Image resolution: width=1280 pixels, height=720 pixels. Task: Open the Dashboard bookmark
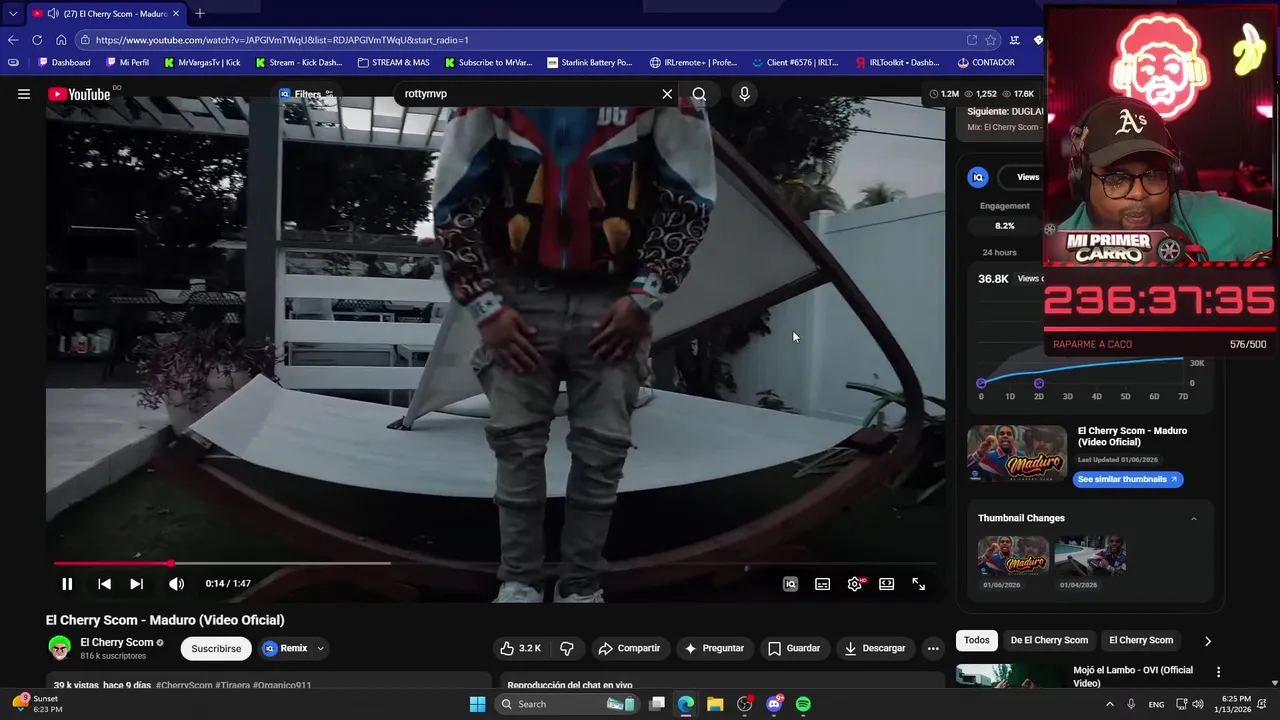pyautogui.click(x=64, y=62)
